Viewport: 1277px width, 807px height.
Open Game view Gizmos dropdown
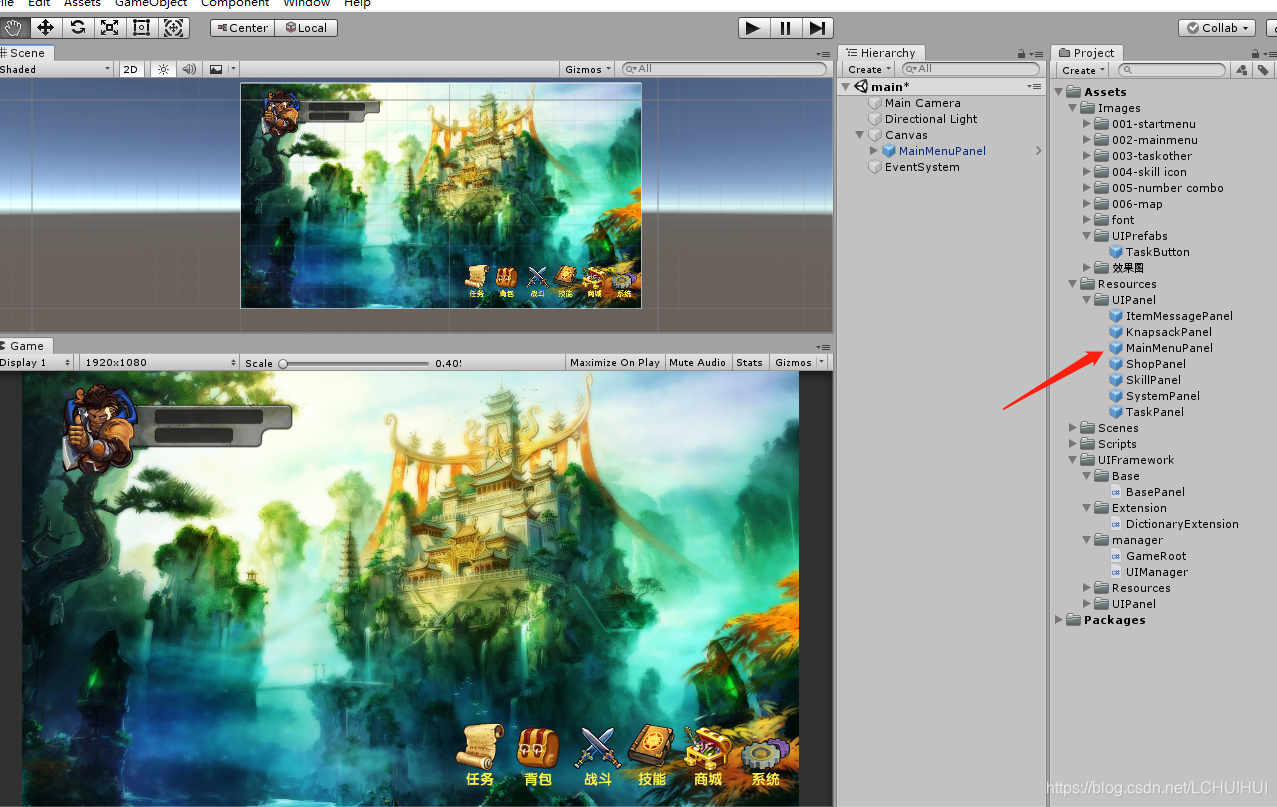click(x=798, y=362)
